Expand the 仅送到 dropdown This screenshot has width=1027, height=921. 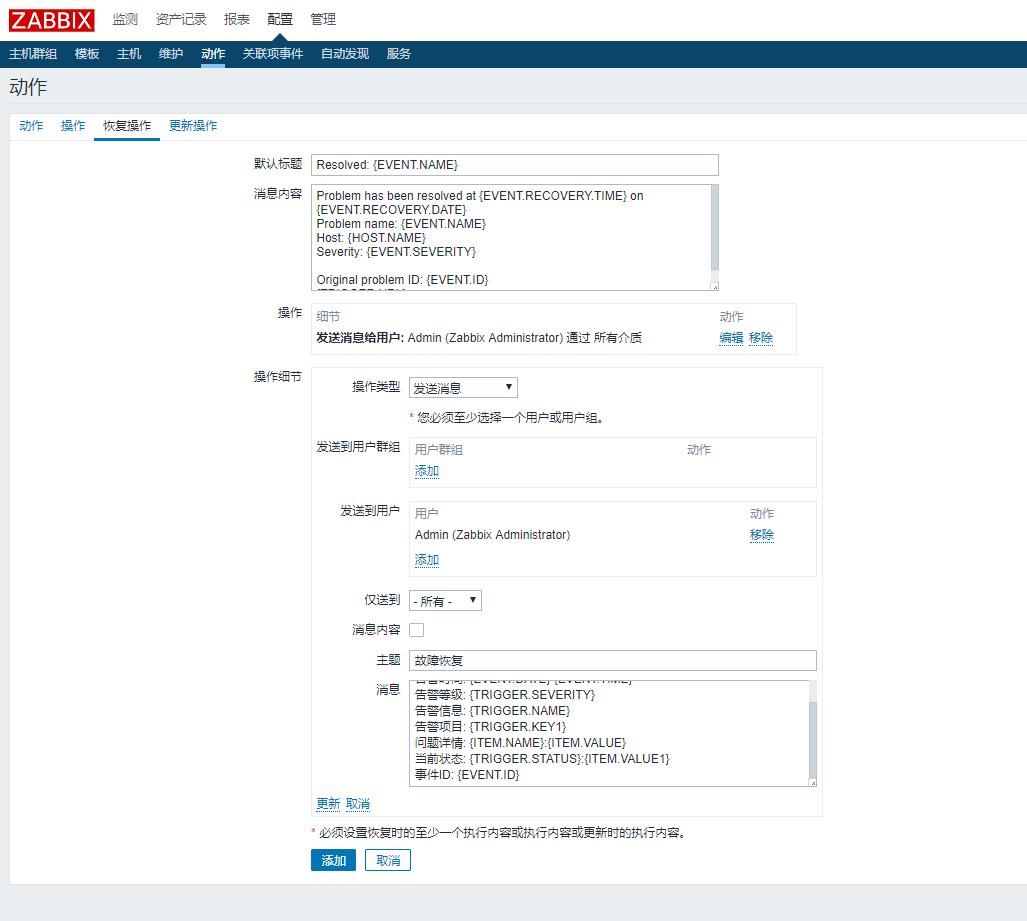click(445, 601)
